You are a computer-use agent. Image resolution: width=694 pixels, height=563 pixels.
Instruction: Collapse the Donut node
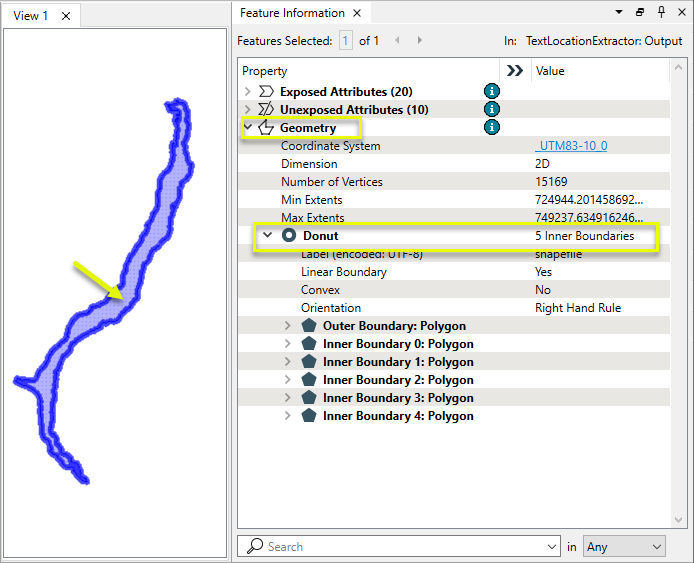click(x=268, y=236)
